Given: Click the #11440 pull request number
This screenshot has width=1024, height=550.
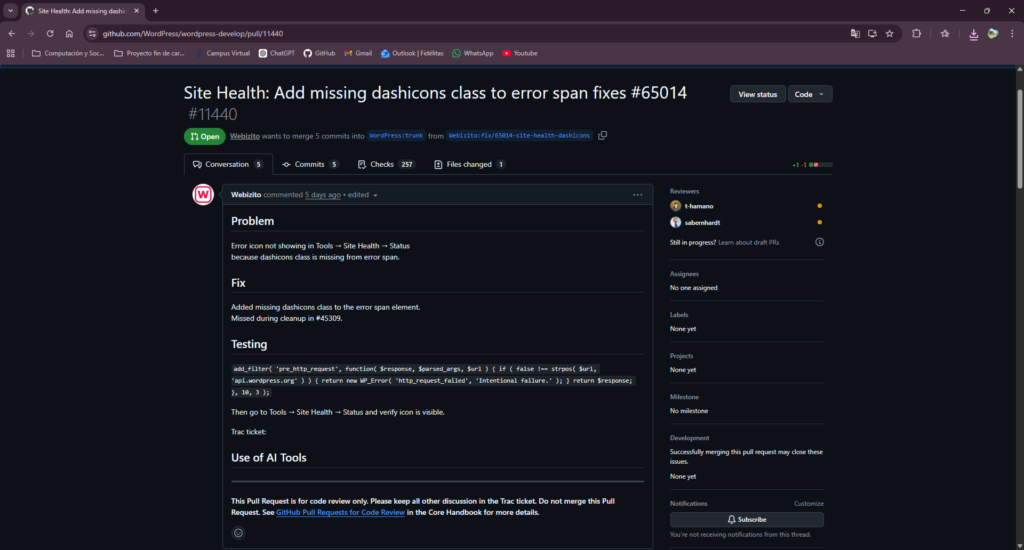Looking at the screenshot, I should coord(212,114).
